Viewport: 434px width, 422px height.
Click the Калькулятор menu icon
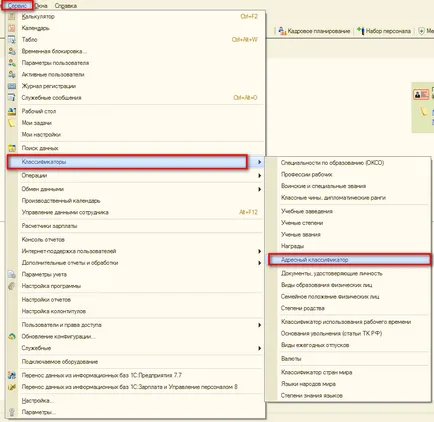click(12, 16)
